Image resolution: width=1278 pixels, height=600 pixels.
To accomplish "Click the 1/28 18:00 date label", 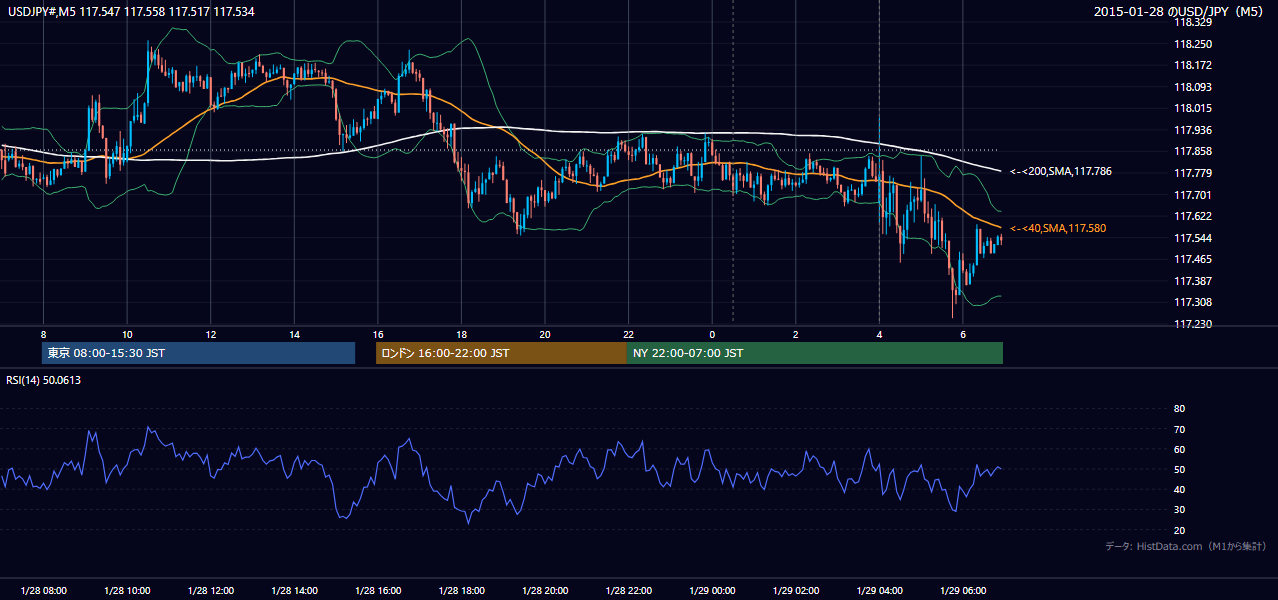I will [461, 591].
